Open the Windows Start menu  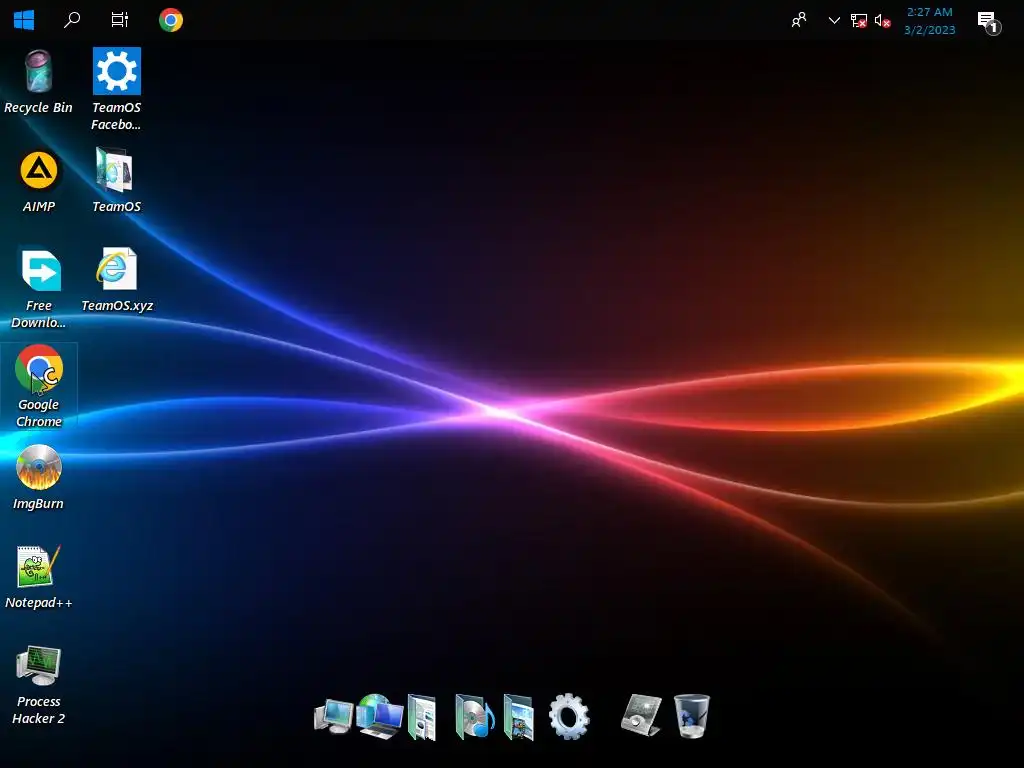click(24, 20)
